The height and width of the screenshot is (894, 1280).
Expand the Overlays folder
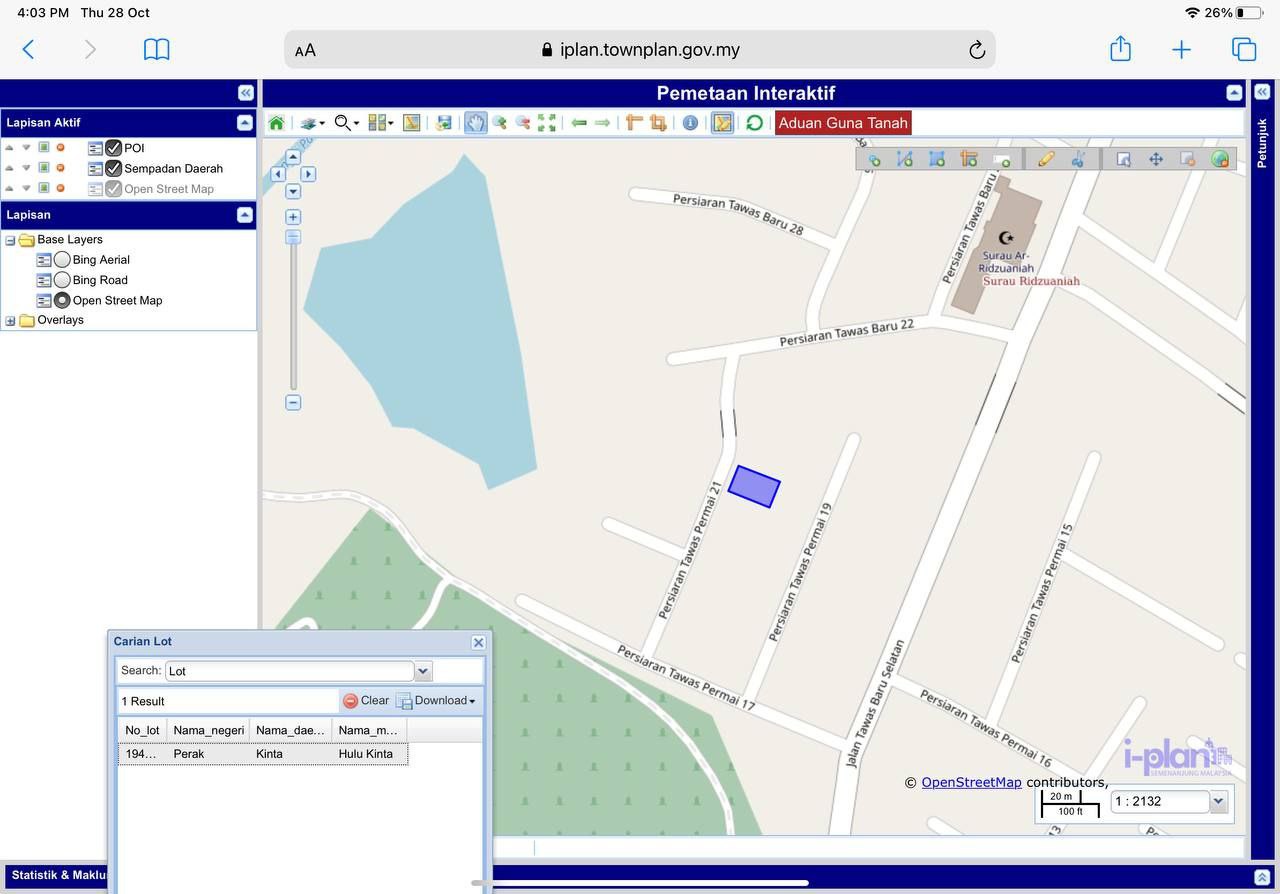(10, 321)
